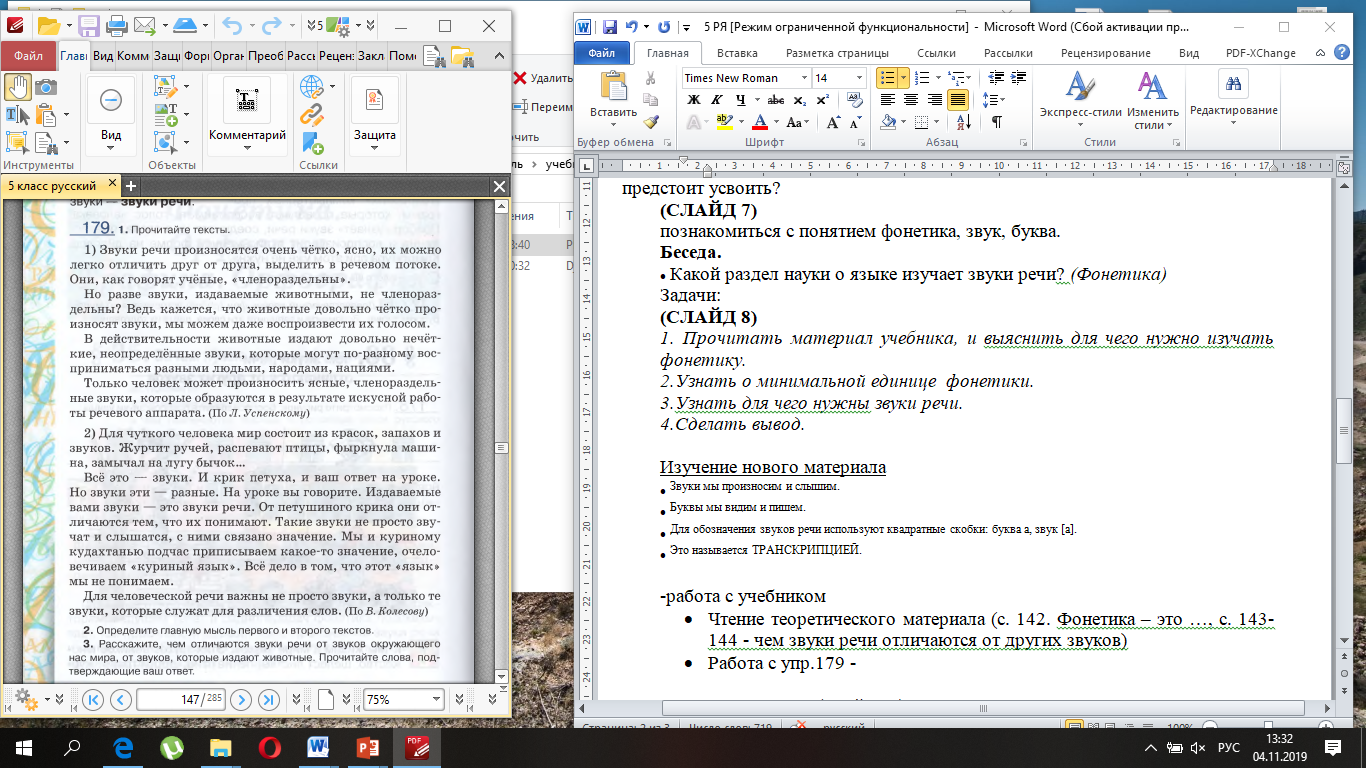The image size is (1366, 768).
Task: Open the Рецензирование tab in Word
Action: [x=1106, y=53]
